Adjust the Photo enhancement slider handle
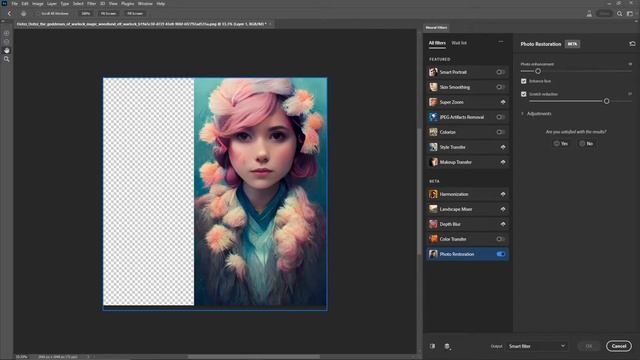640x360 pixels. click(x=538, y=71)
